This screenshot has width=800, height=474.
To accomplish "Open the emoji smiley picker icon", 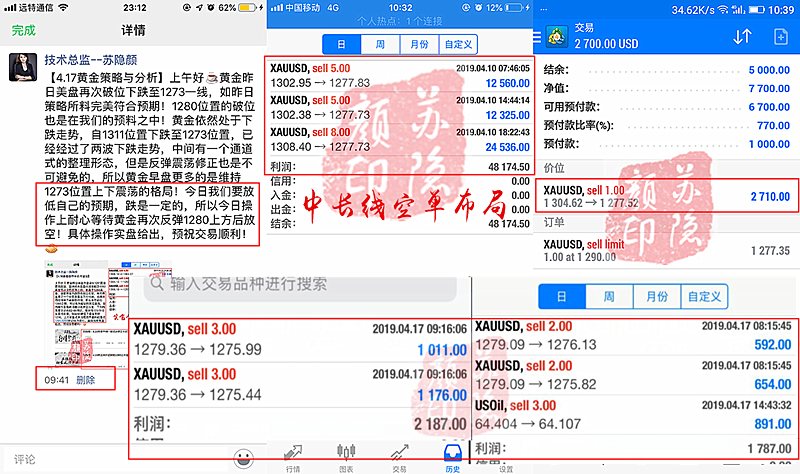I will tap(242, 459).
